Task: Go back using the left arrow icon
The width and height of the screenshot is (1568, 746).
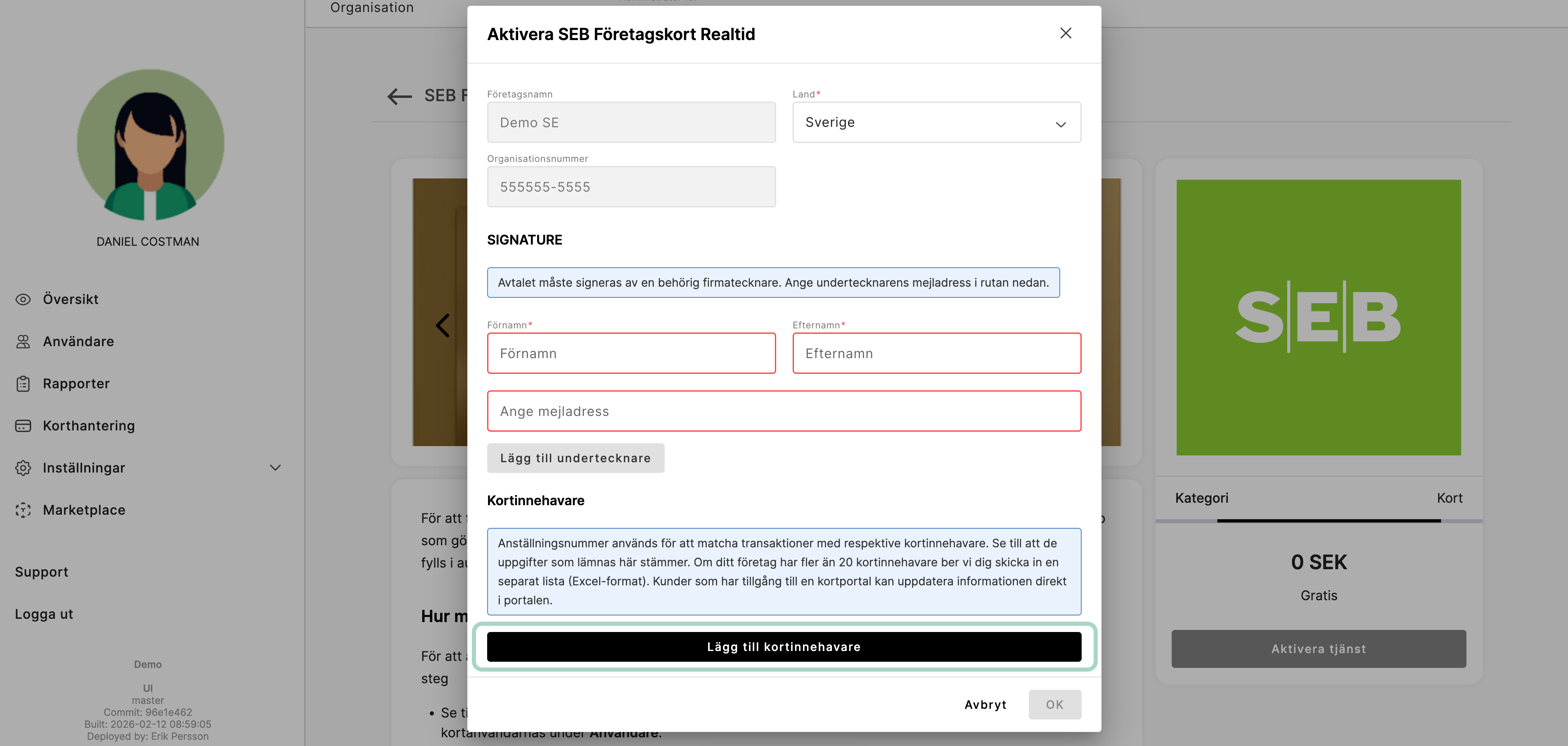Action: (x=400, y=96)
